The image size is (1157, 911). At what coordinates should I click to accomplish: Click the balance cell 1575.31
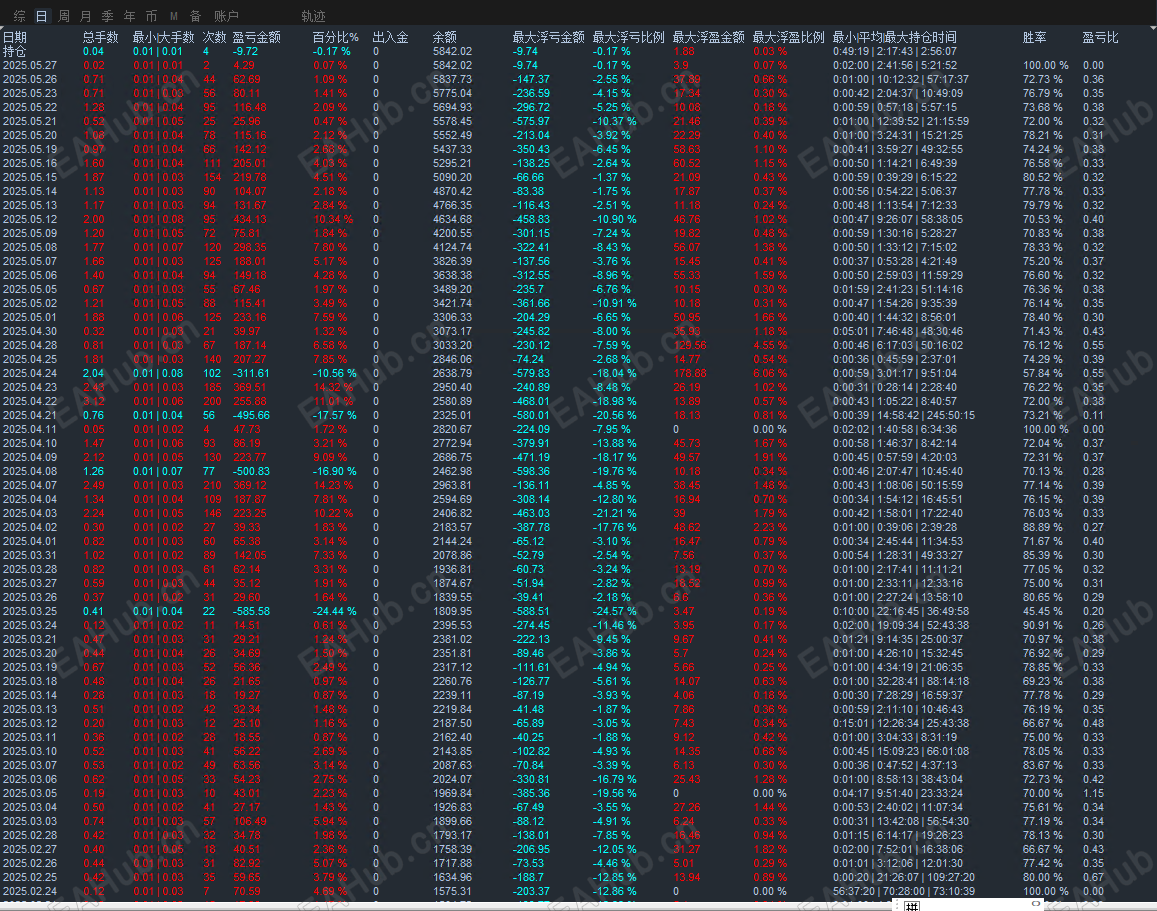click(452, 892)
